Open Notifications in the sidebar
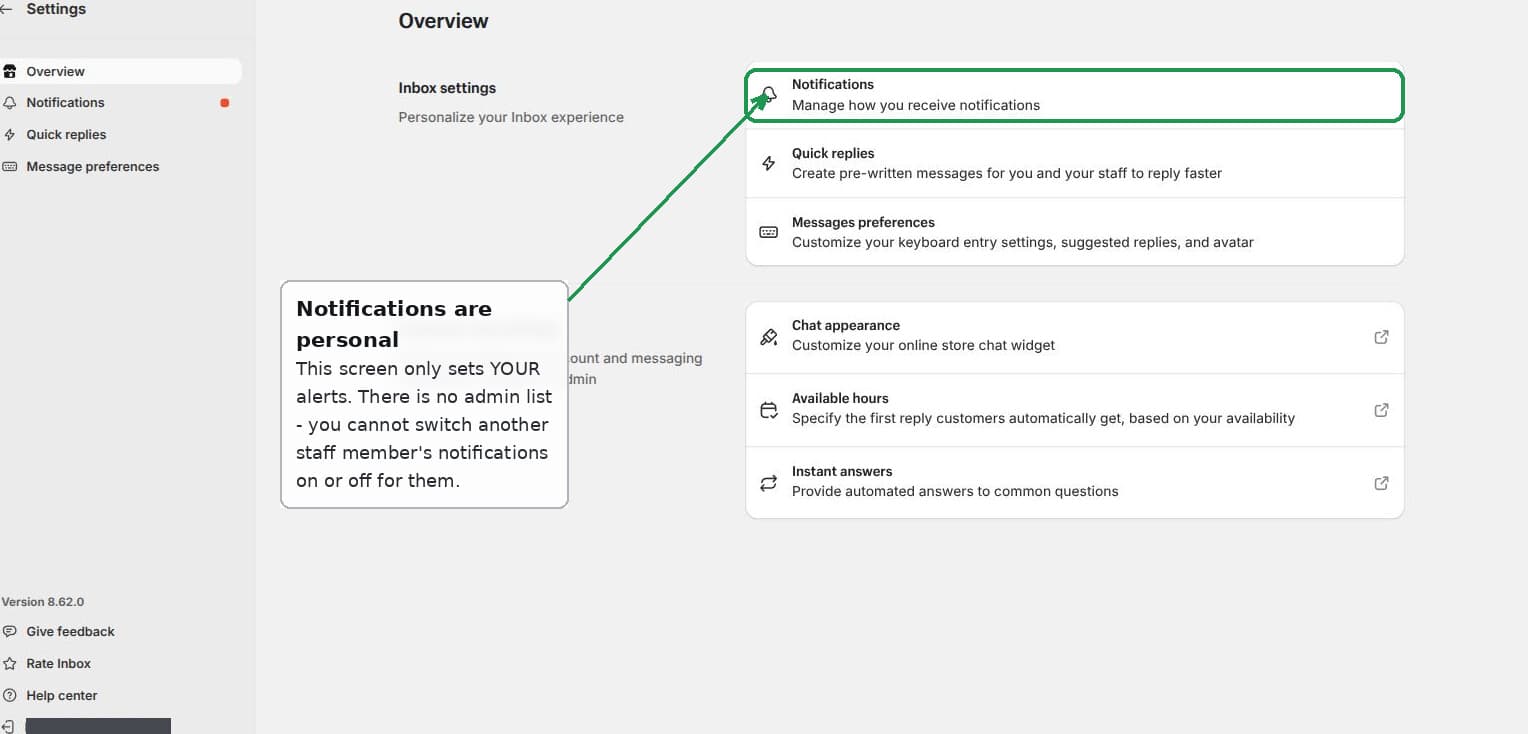 [120, 103]
